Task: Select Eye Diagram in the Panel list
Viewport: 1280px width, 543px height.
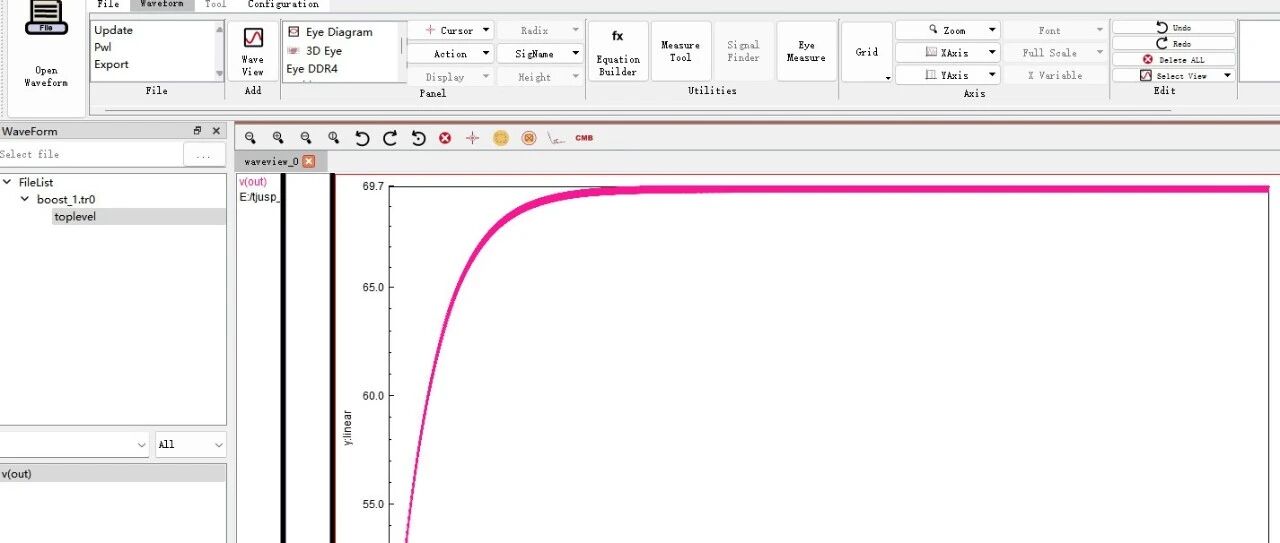Action: pyautogui.click(x=338, y=32)
